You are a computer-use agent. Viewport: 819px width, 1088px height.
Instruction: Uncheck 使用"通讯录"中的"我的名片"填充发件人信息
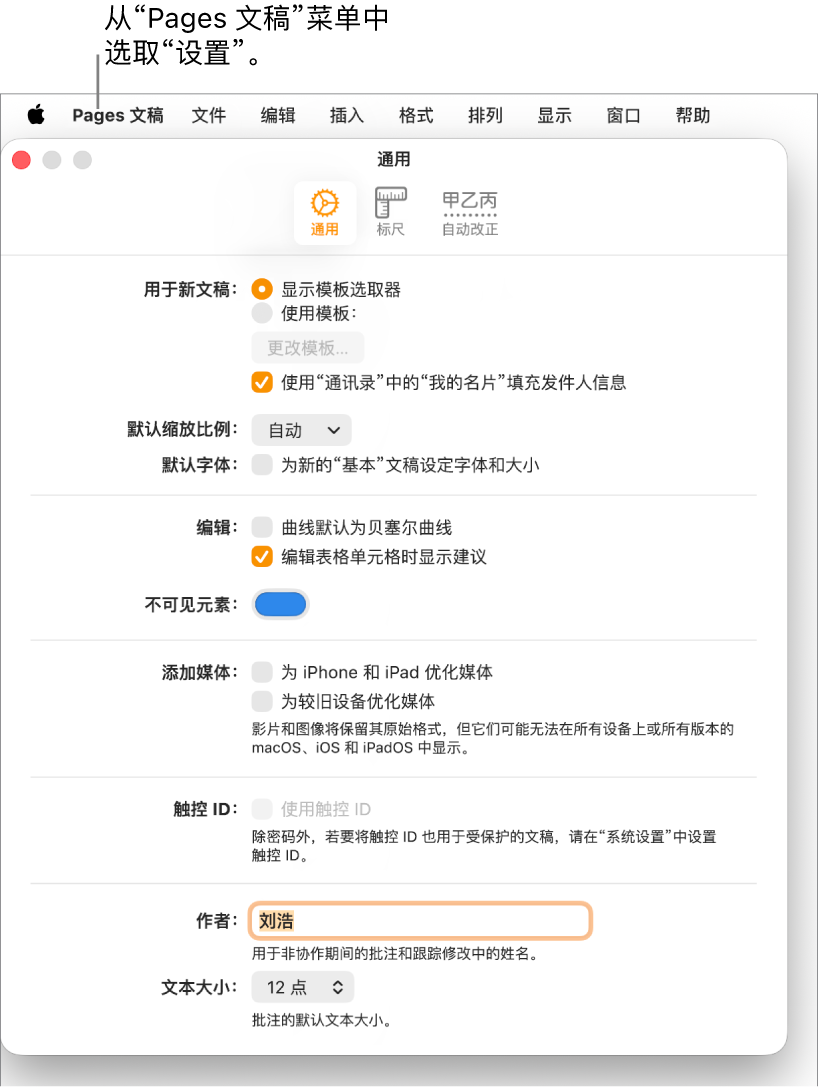[x=261, y=382]
